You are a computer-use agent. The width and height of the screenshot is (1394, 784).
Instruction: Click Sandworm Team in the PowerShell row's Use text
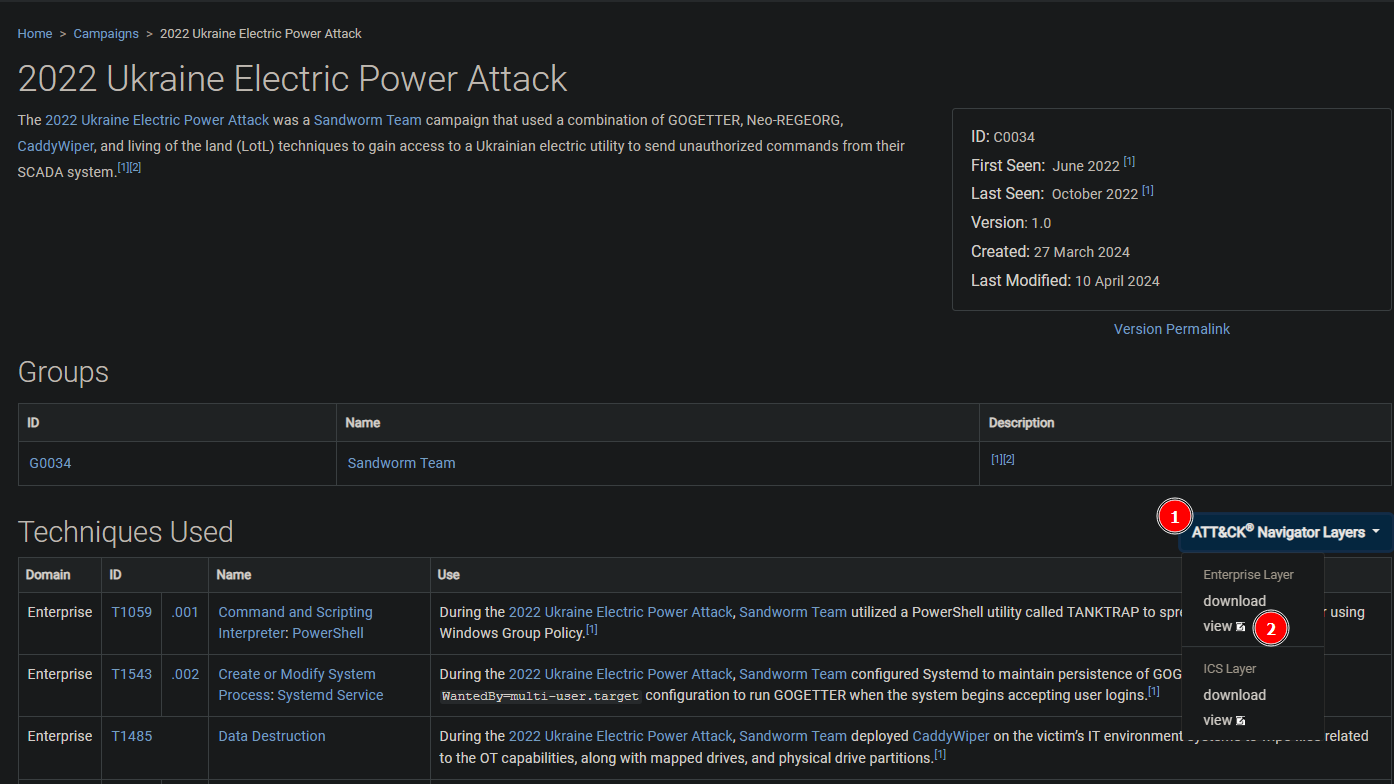tap(793, 612)
